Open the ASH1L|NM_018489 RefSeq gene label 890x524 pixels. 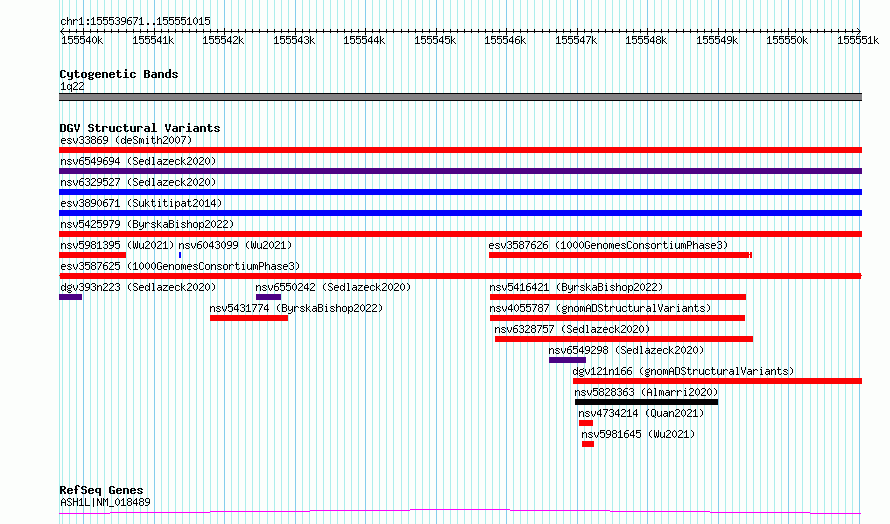pos(105,502)
